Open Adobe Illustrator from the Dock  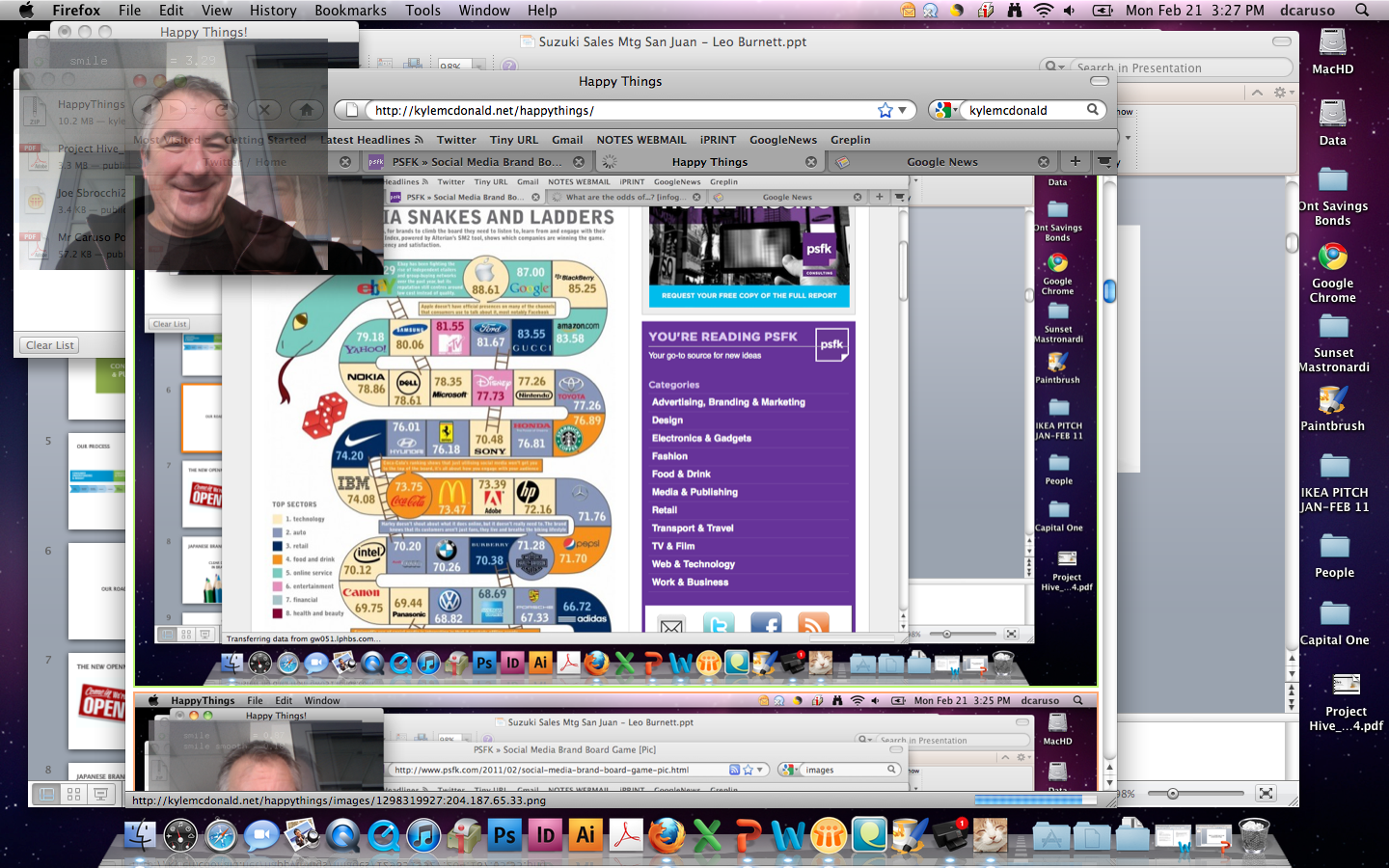586,835
